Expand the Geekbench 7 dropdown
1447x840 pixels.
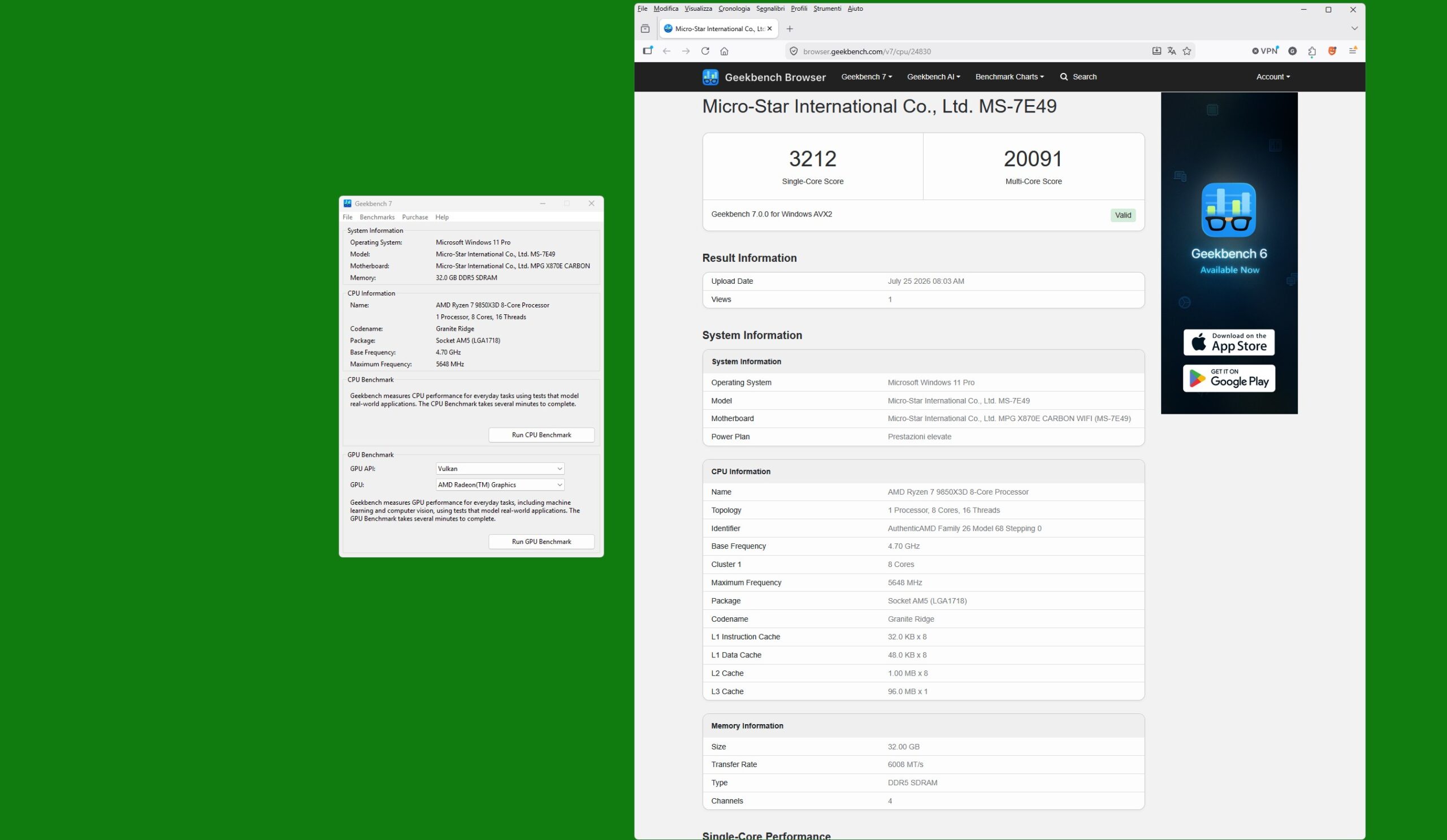867,77
